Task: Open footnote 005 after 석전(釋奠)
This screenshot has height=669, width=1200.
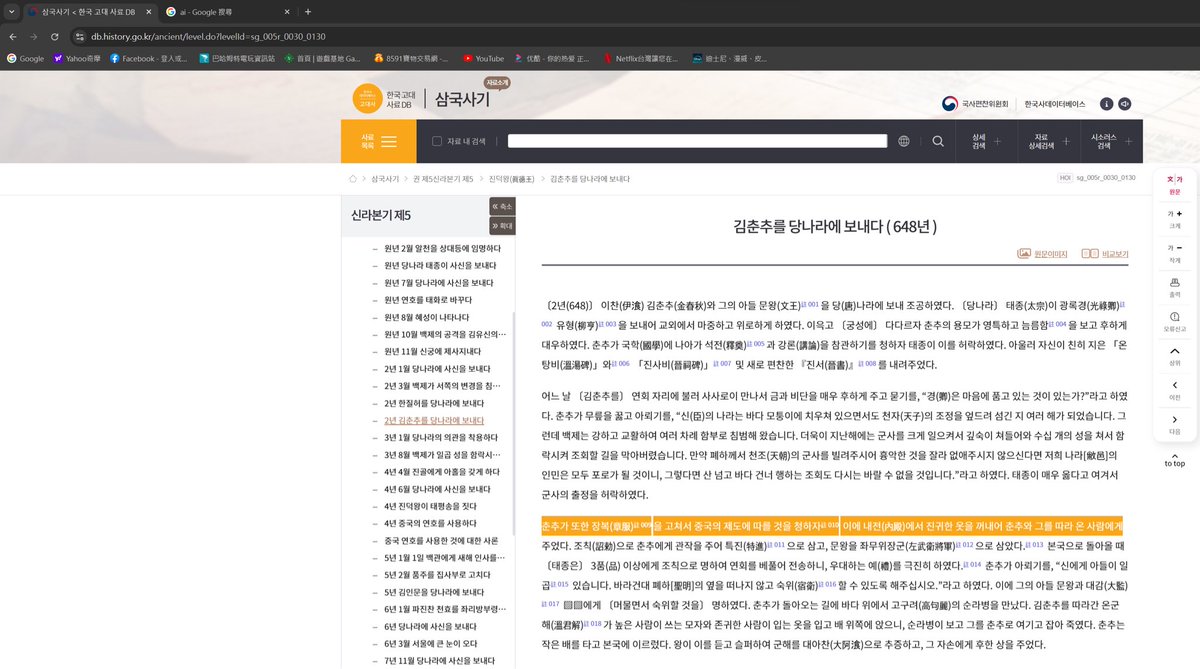Action: [758, 343]
